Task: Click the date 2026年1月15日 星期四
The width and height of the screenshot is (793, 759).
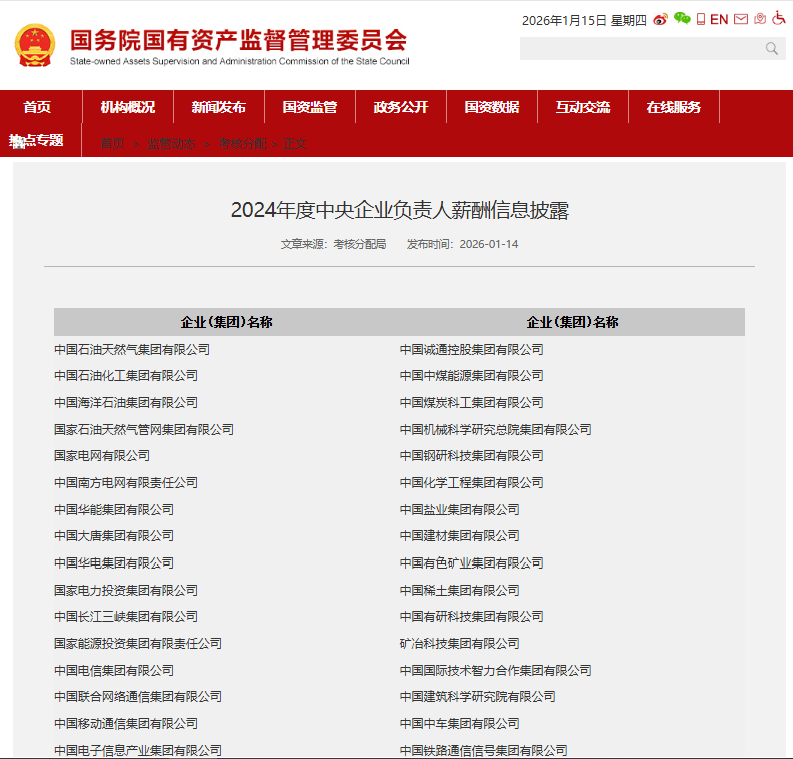Action: [584, 20]
